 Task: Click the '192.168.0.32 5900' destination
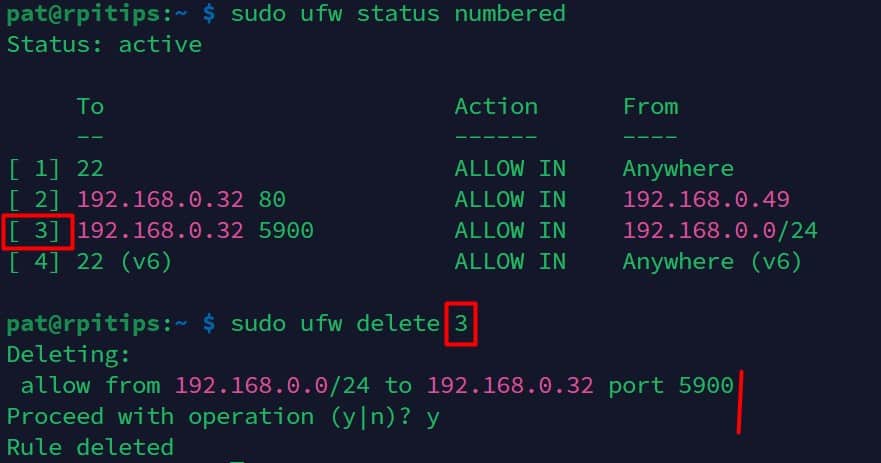point(196,230)
